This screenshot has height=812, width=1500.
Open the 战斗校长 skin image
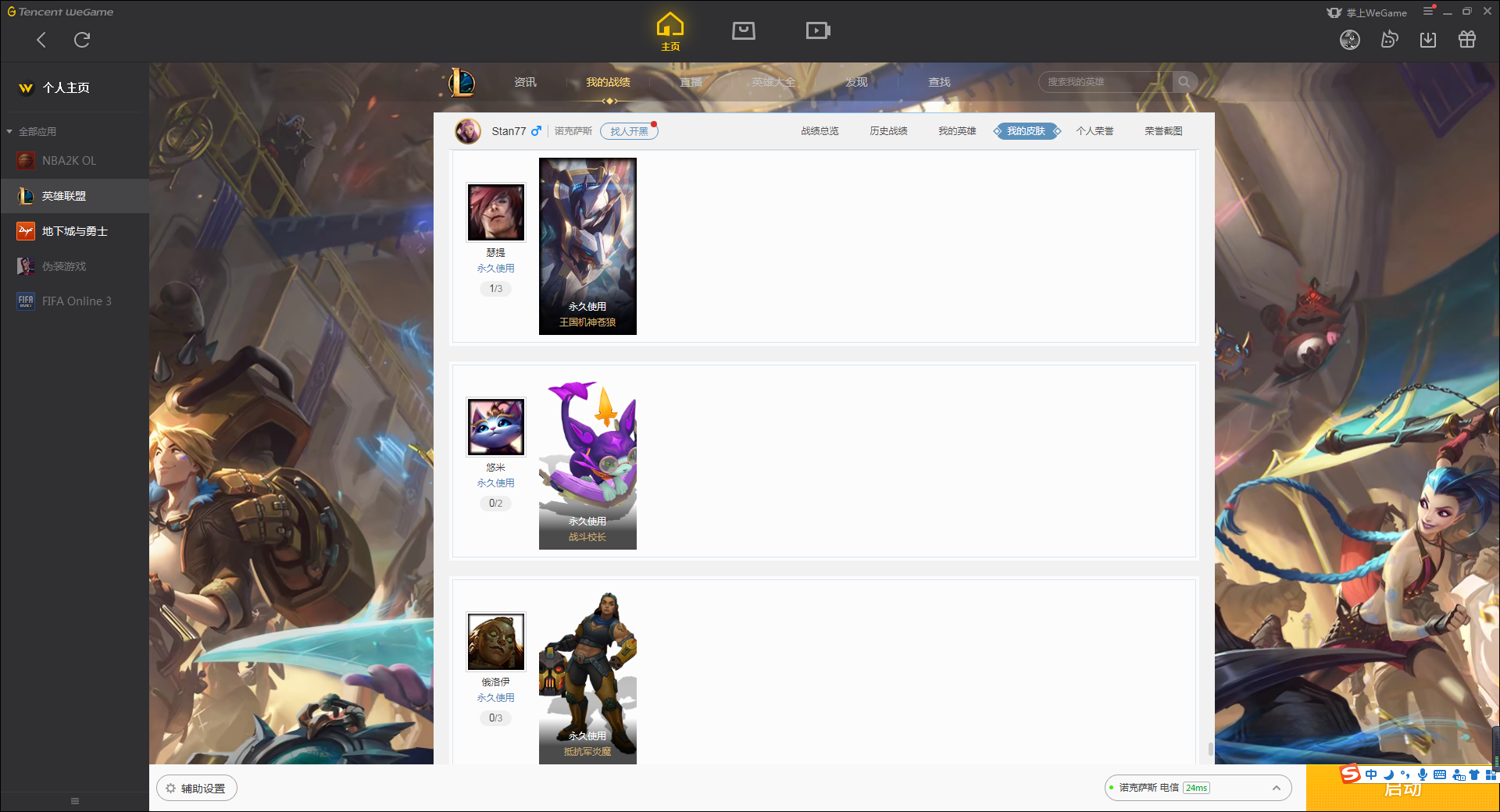point(587,461)
